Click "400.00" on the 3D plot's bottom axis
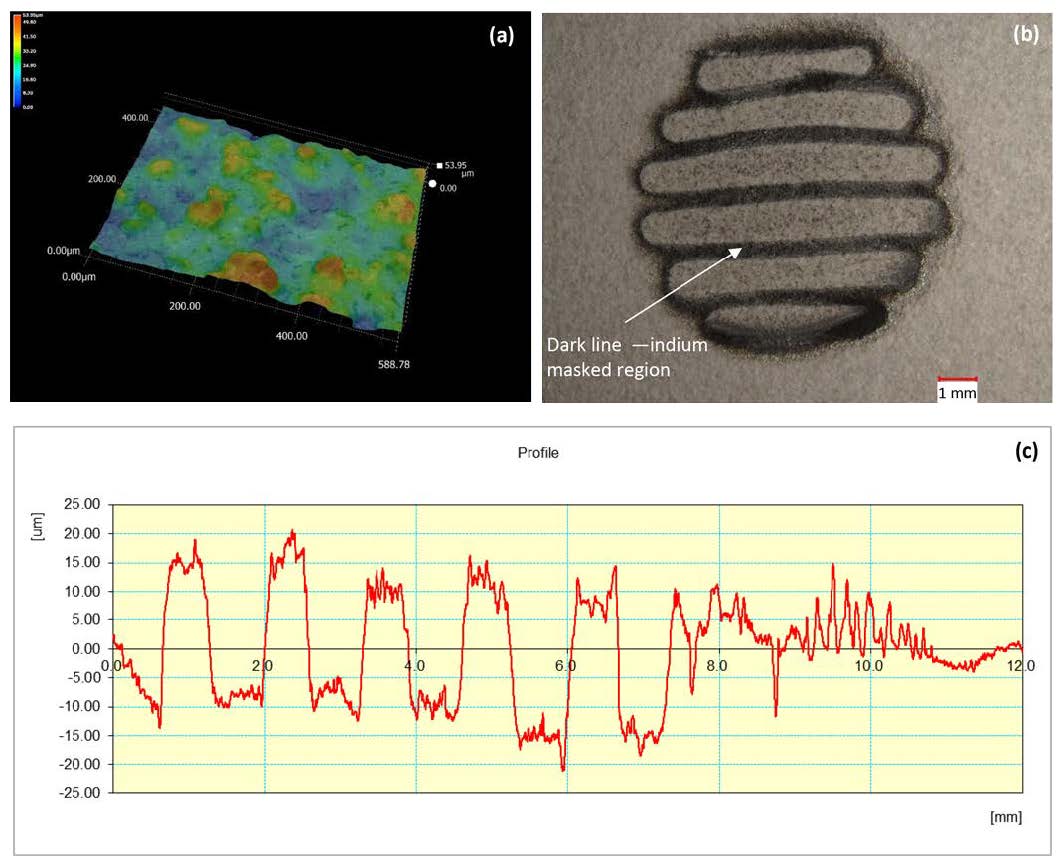This screenshot has width=1061, height=861. click(292, 336)
